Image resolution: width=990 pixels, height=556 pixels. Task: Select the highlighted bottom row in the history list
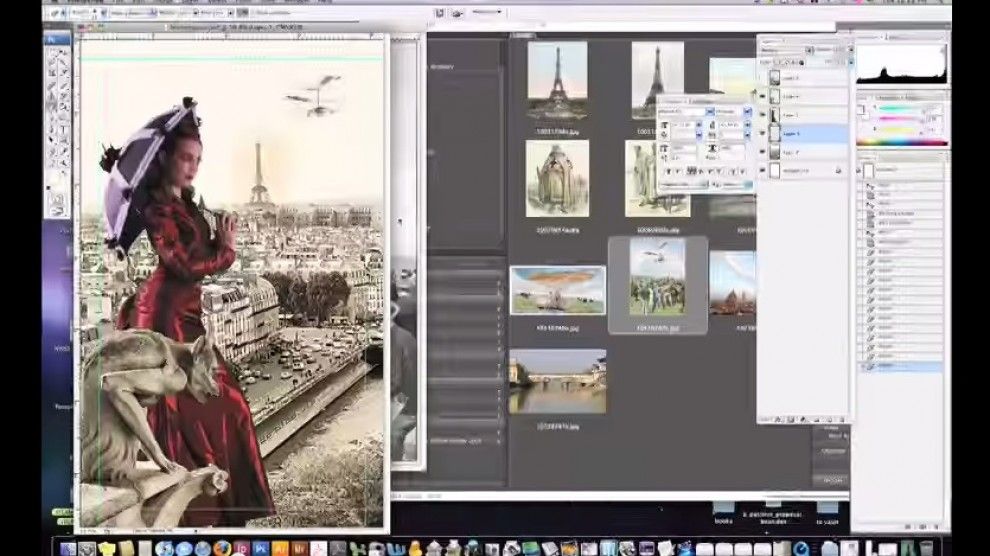click(902, 366)
